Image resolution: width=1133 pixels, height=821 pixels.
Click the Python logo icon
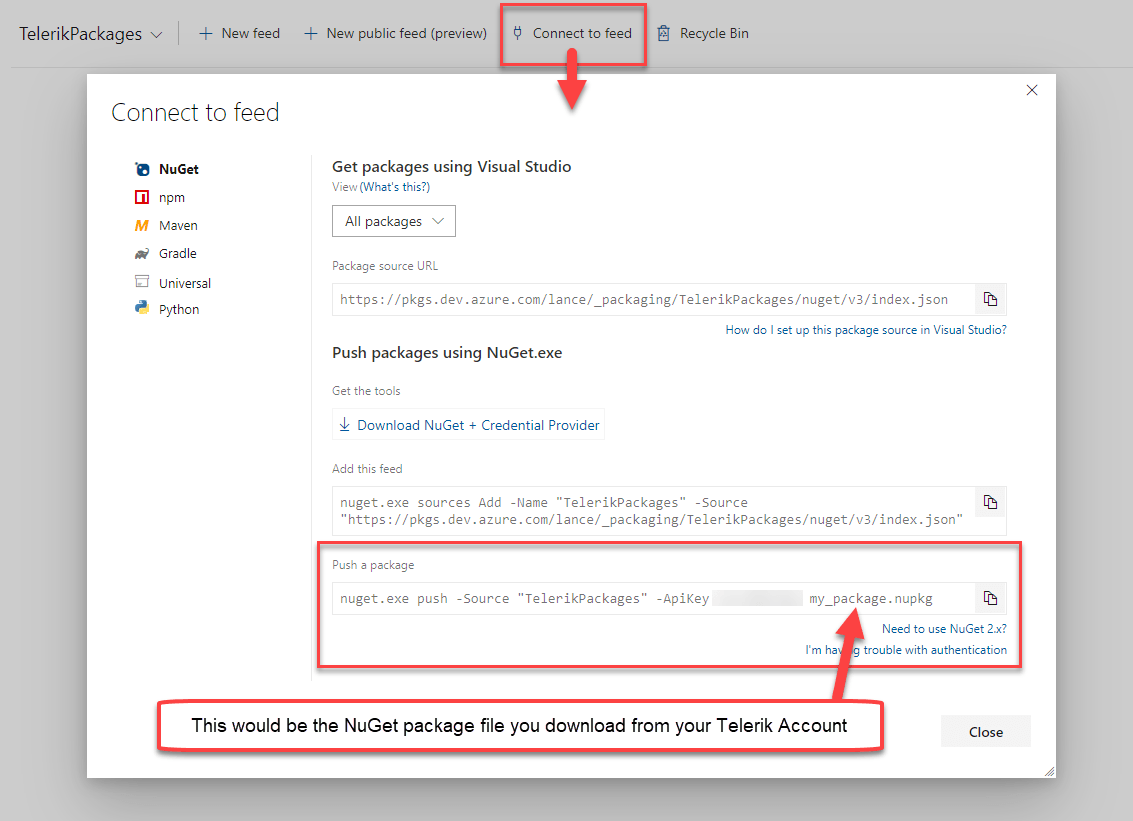coord(142,308)
